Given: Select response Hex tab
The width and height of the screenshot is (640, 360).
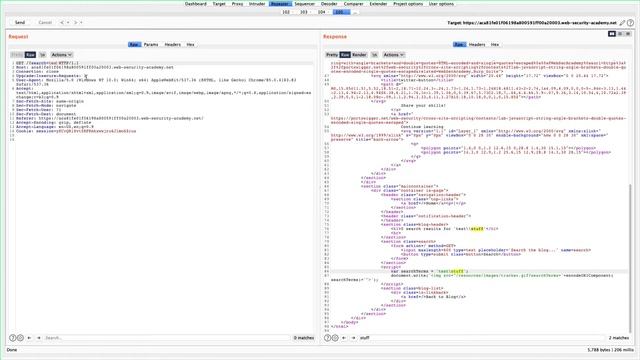Looking at the screenshot, I should (495, 44).
